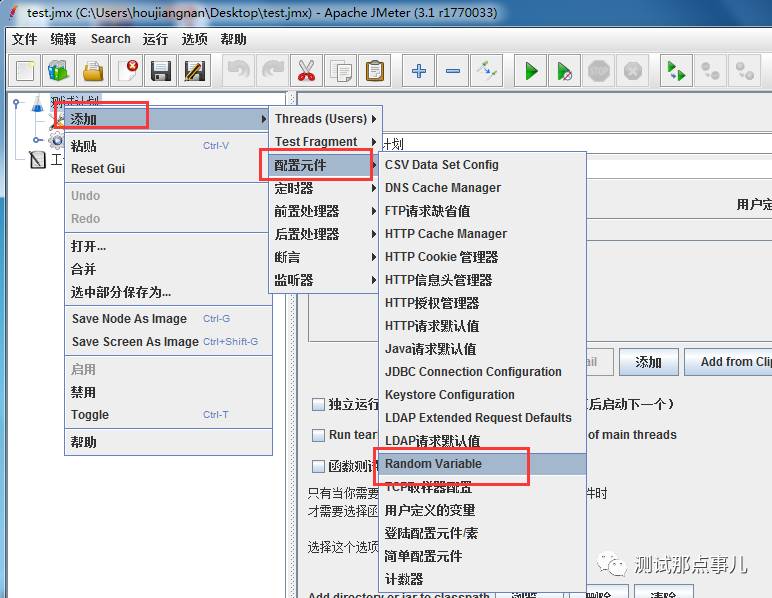
Task: Expand the 前置处理器 submenu
Action: point(325,211)
